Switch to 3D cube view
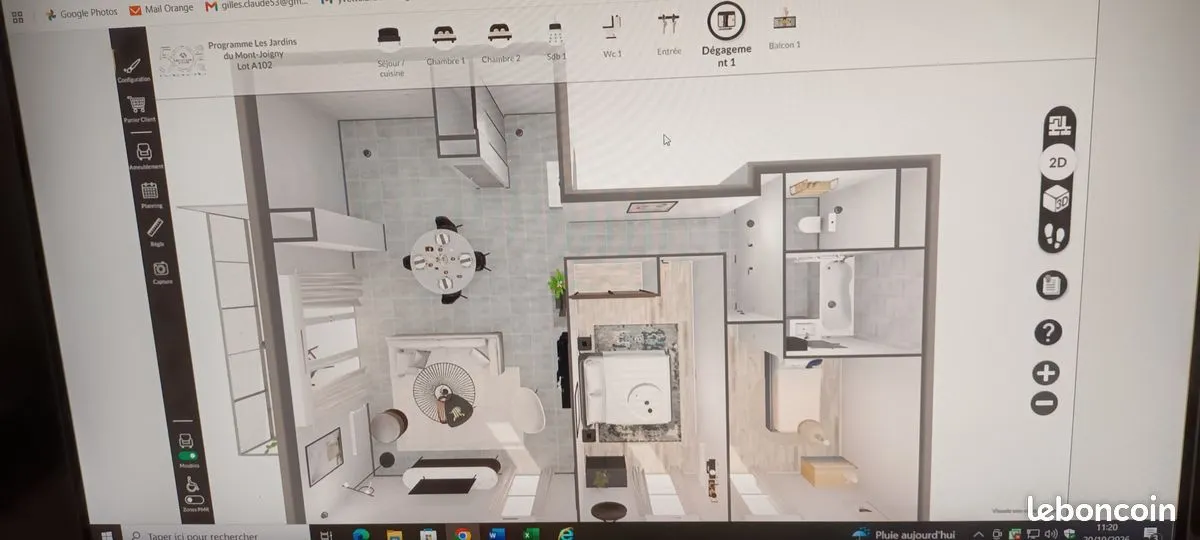This screenshot has height=540, width=1200. pyautogui.click(x=1055, y=200)
